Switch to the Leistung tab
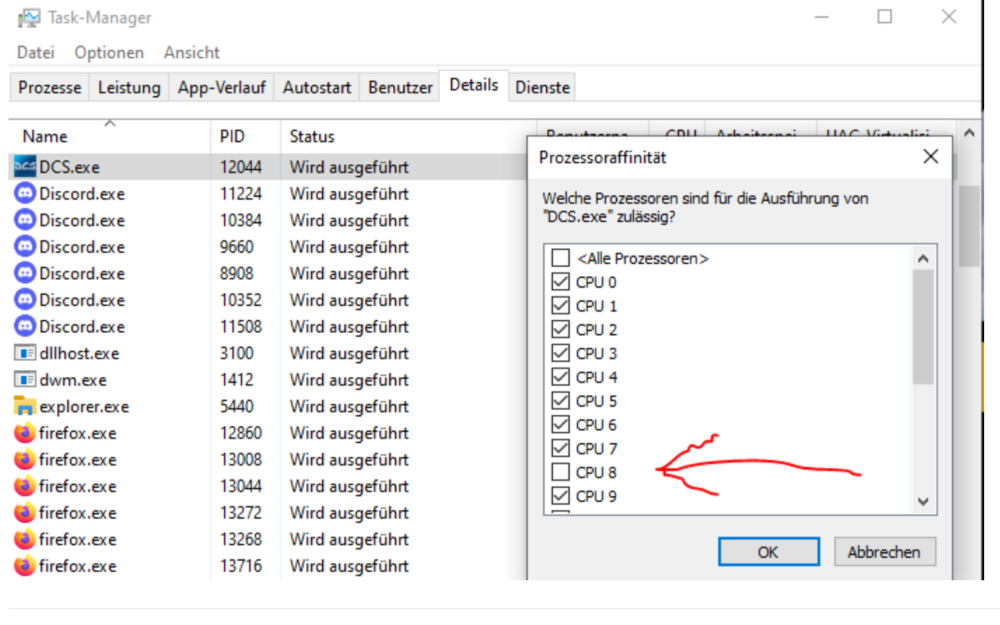The width and height of the screenshot is (1000, 625). pyautogui.click(x=129, y=87)
